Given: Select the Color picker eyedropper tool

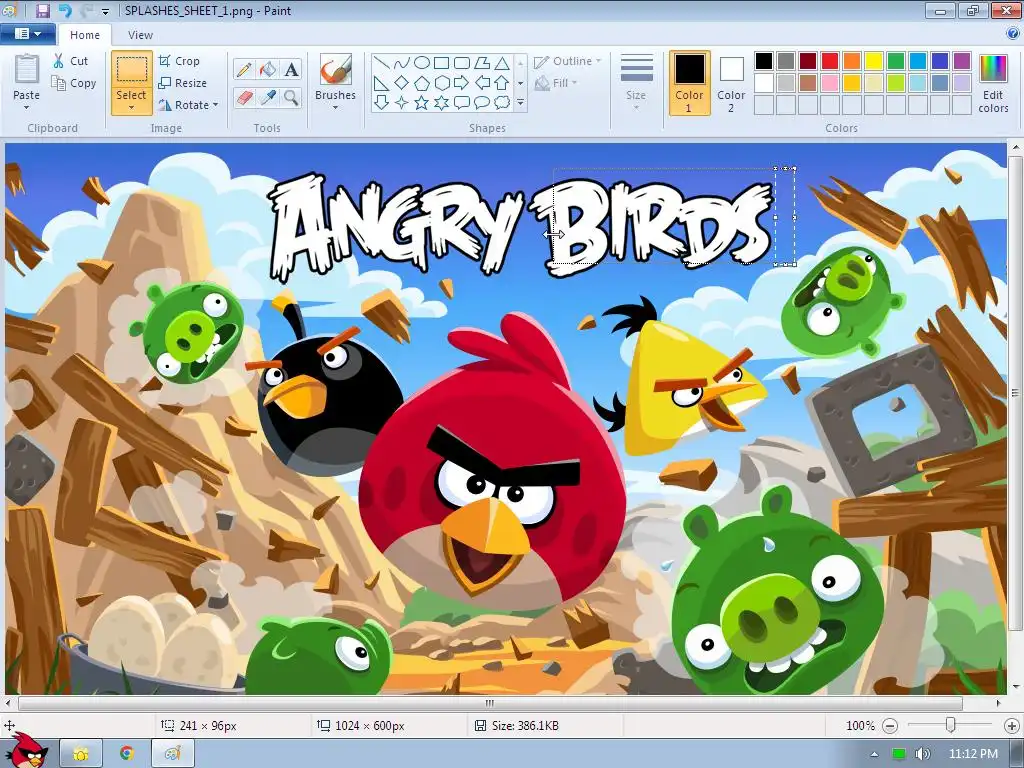Looking at the screenshot, I should (x=268, y=98).
